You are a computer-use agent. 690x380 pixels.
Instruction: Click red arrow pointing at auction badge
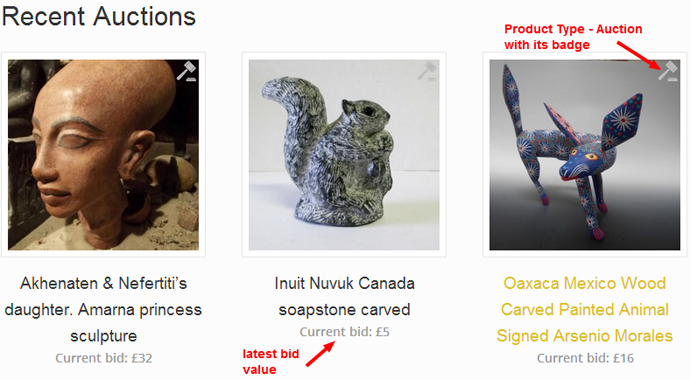[x=639, y=55]
